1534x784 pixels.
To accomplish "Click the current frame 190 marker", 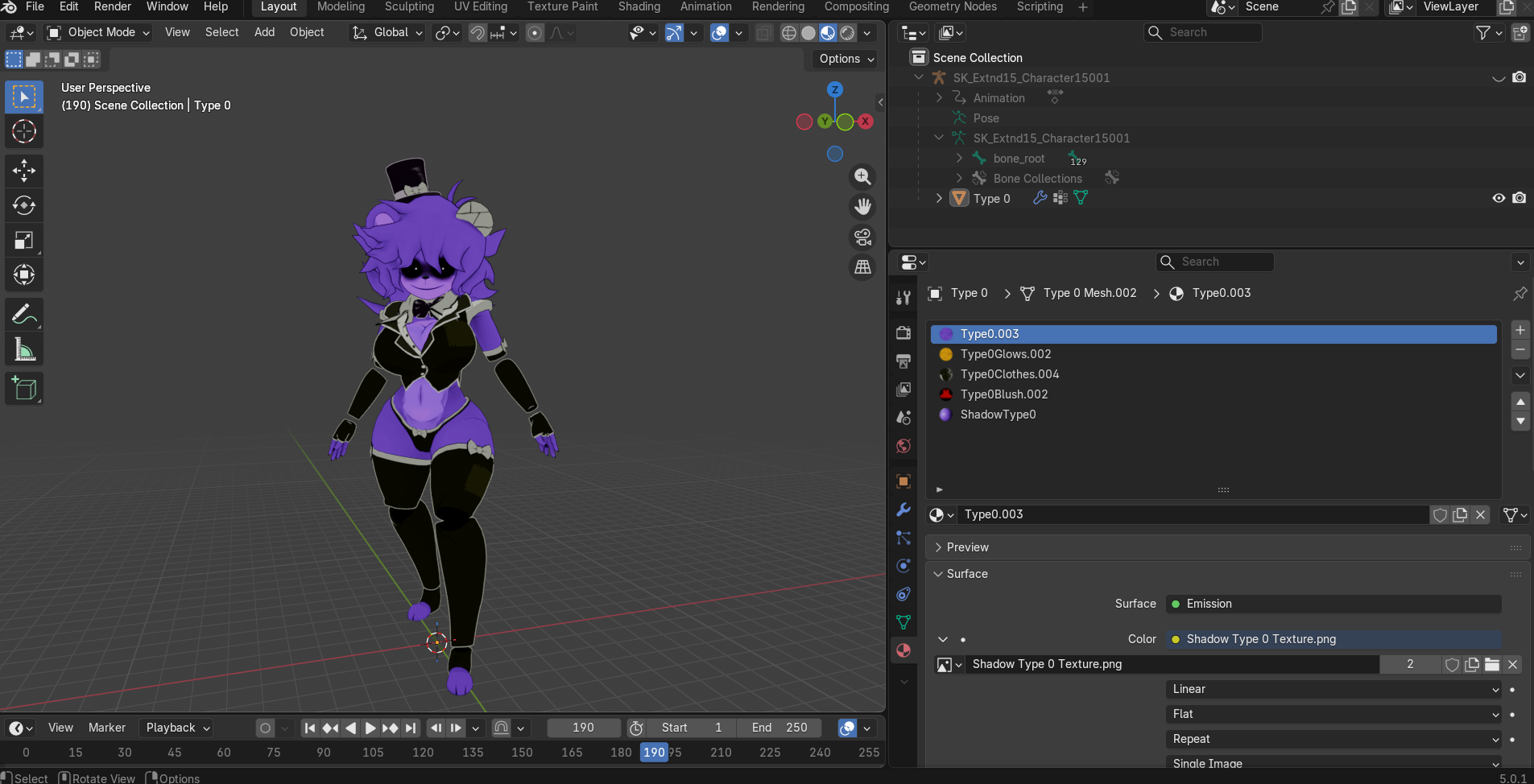I will point(654,753).
